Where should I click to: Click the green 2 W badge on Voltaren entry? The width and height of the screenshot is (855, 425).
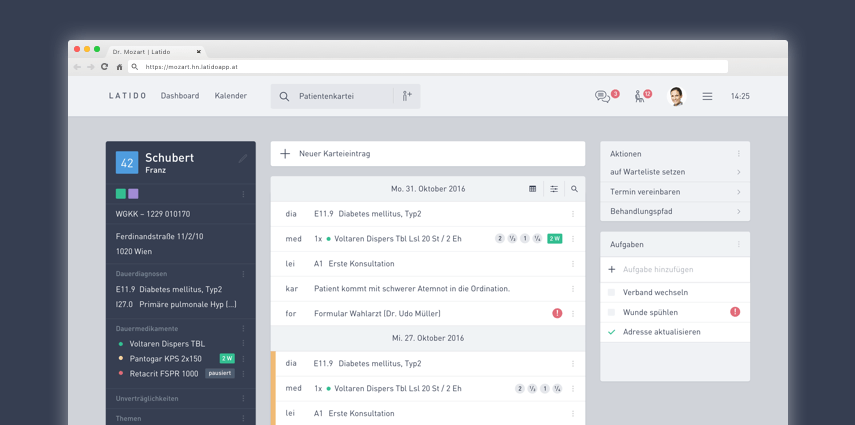[555, 238]
